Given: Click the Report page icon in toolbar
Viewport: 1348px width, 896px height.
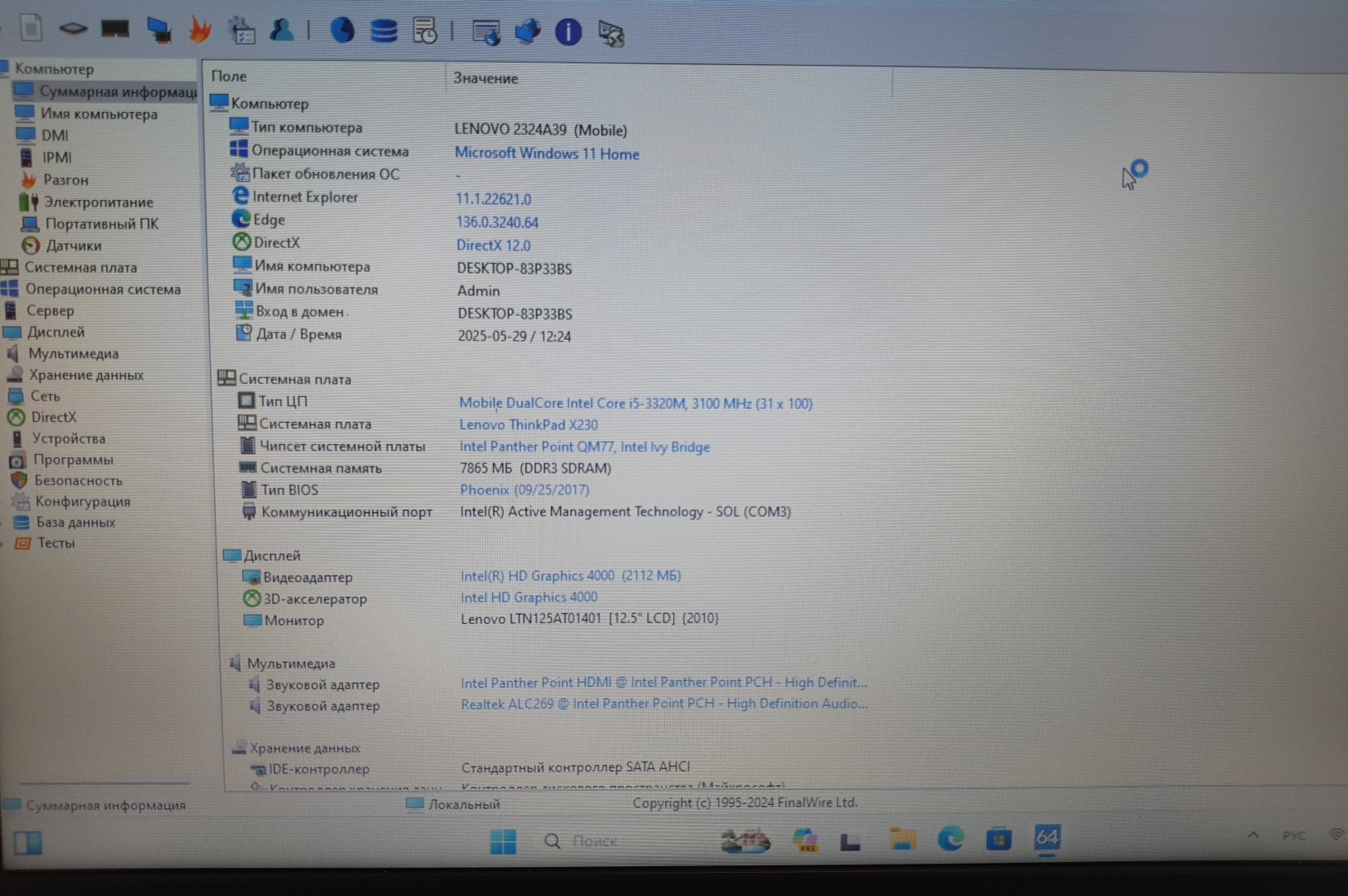Looking at the screenshot, I should [x=31, y=27].
